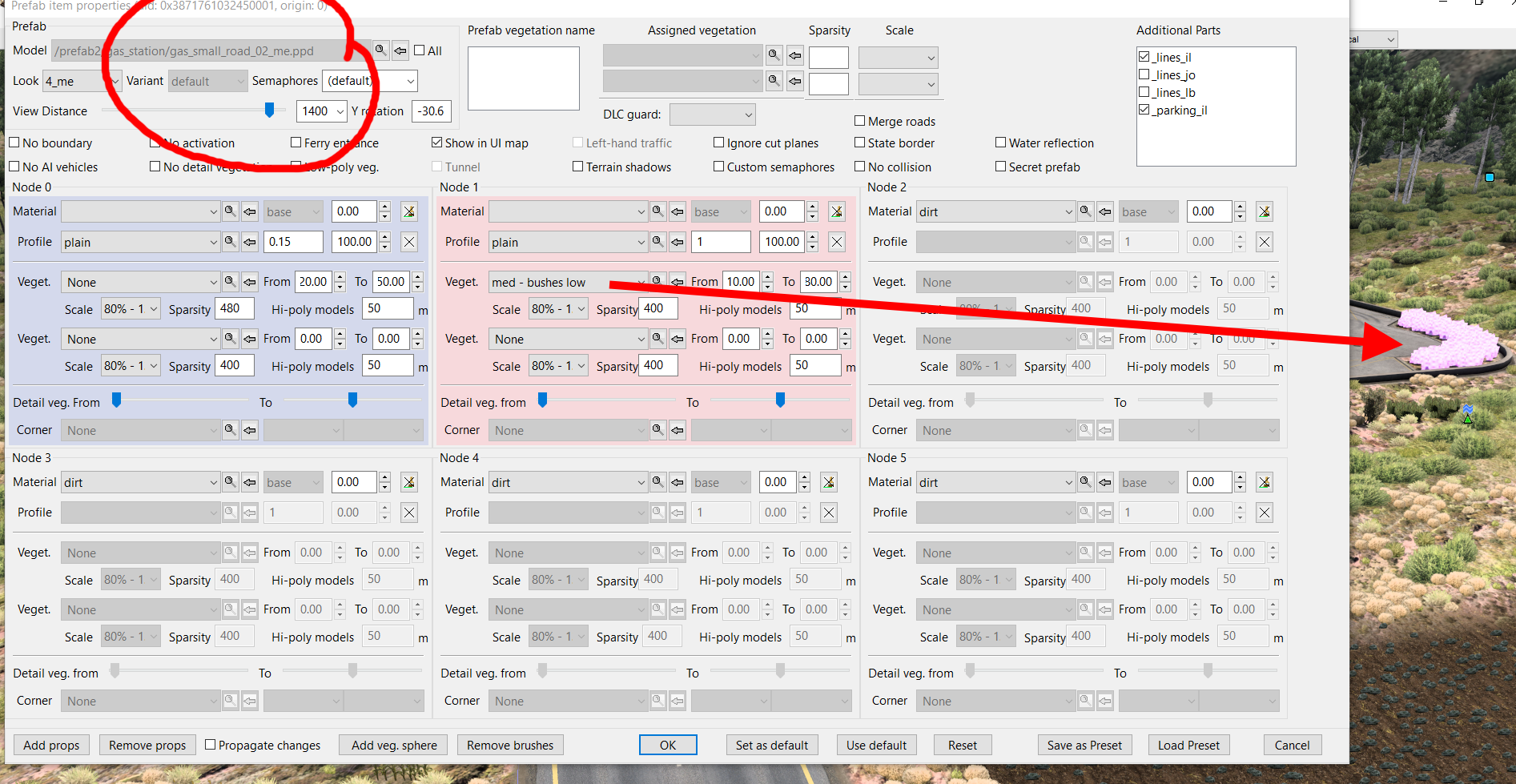Search Node 5 dirt material via magnifier
Screen dimensions: 1516x784
1085,482
